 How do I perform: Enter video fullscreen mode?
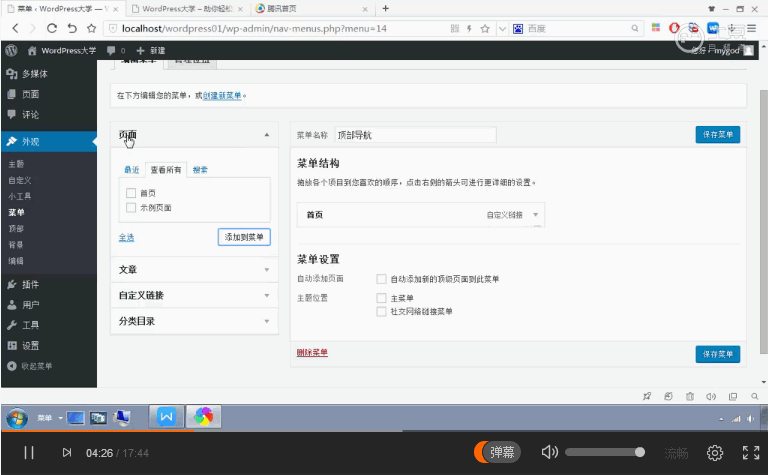click(x=751, y=452)
